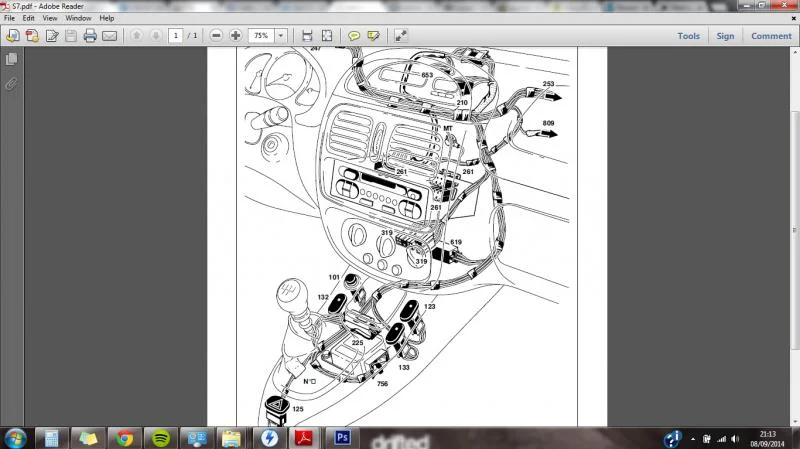Open the zoom percentage dropdown arrow
This screenshot has height=449, width=800.
click(x=281, y=36)
